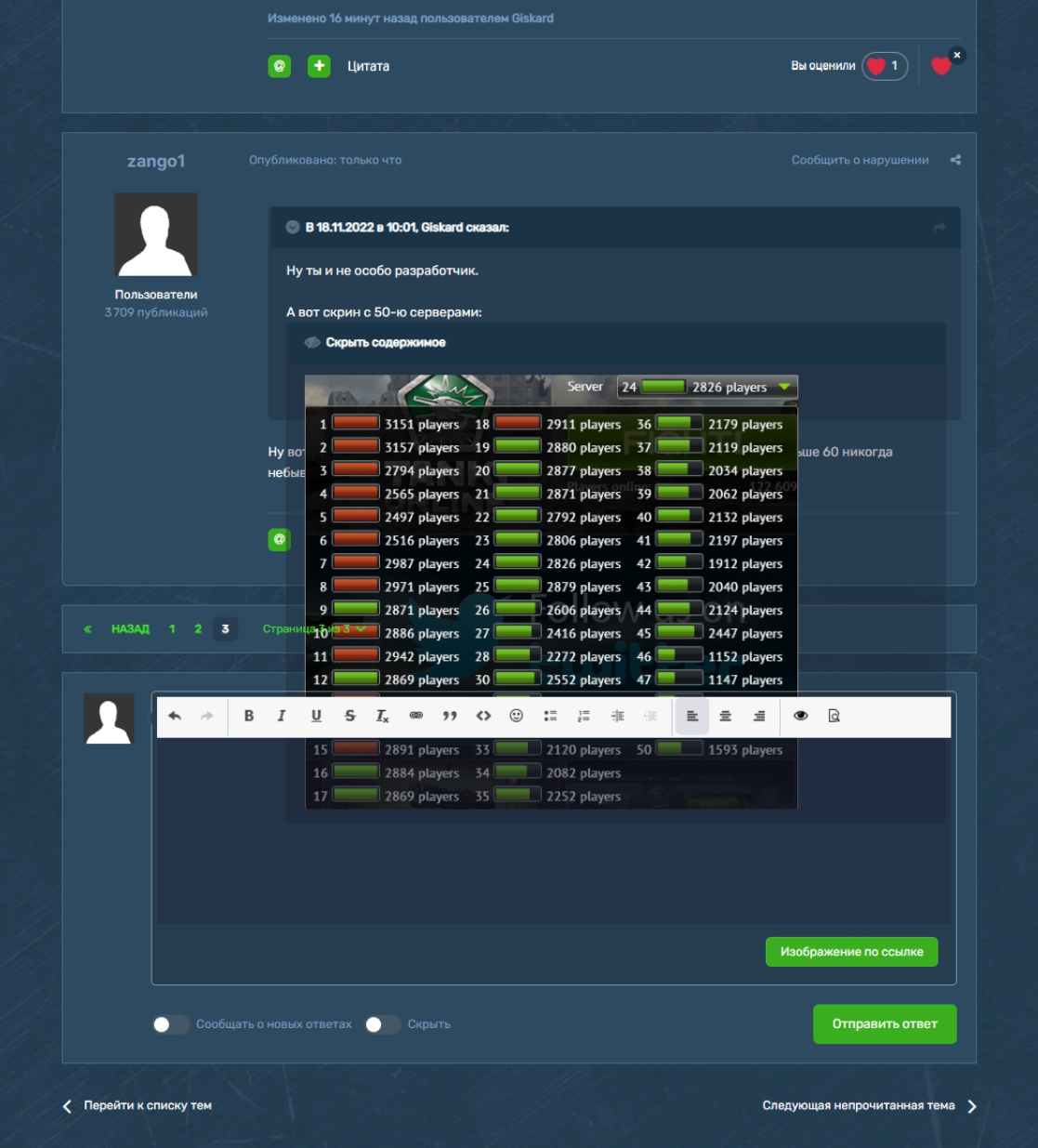Click green plus multiquote icon
This screenshot has height=1148, width=1038.
coord(319,66)
